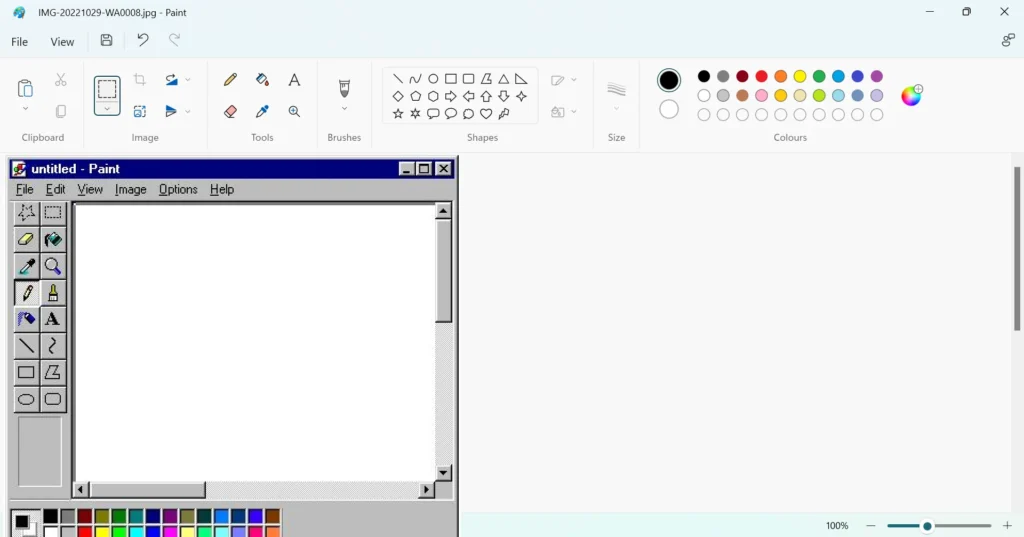Open the Help menu in classic Paint
The image size is (1024, 537).
click(x=222, y=189)
